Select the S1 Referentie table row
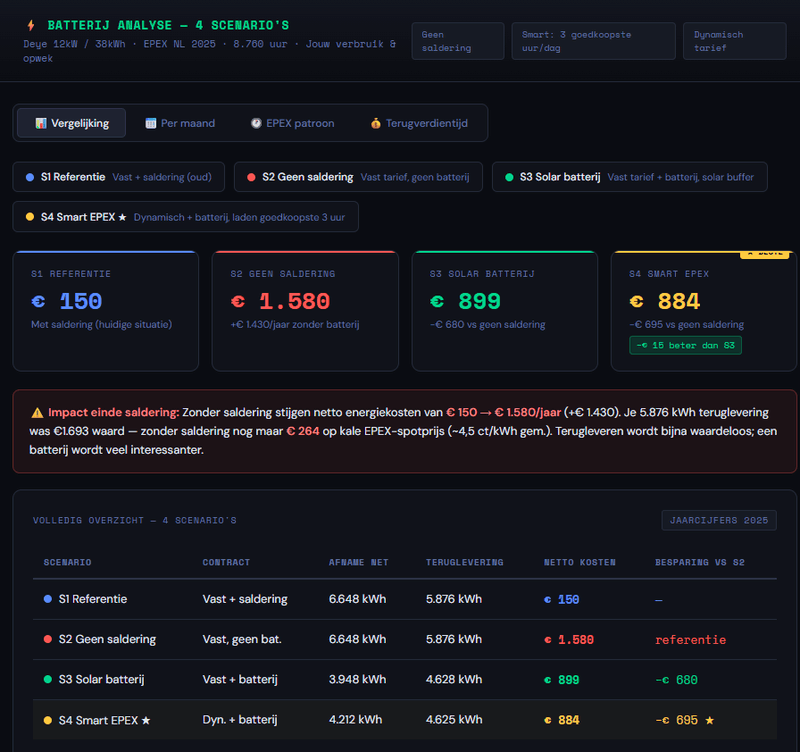 pyautogui.click(x=405, y=599)
